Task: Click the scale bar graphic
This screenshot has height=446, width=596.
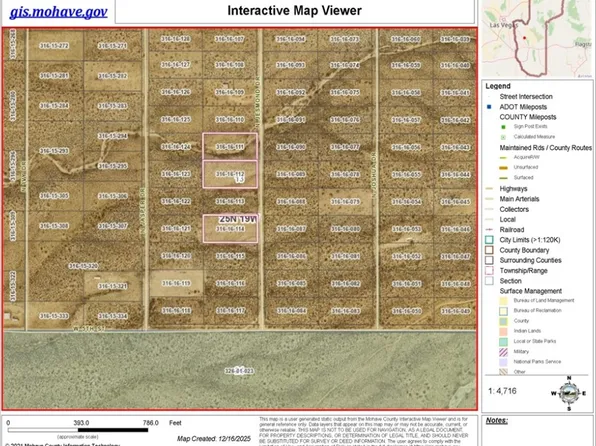Action: pos(78,430)
